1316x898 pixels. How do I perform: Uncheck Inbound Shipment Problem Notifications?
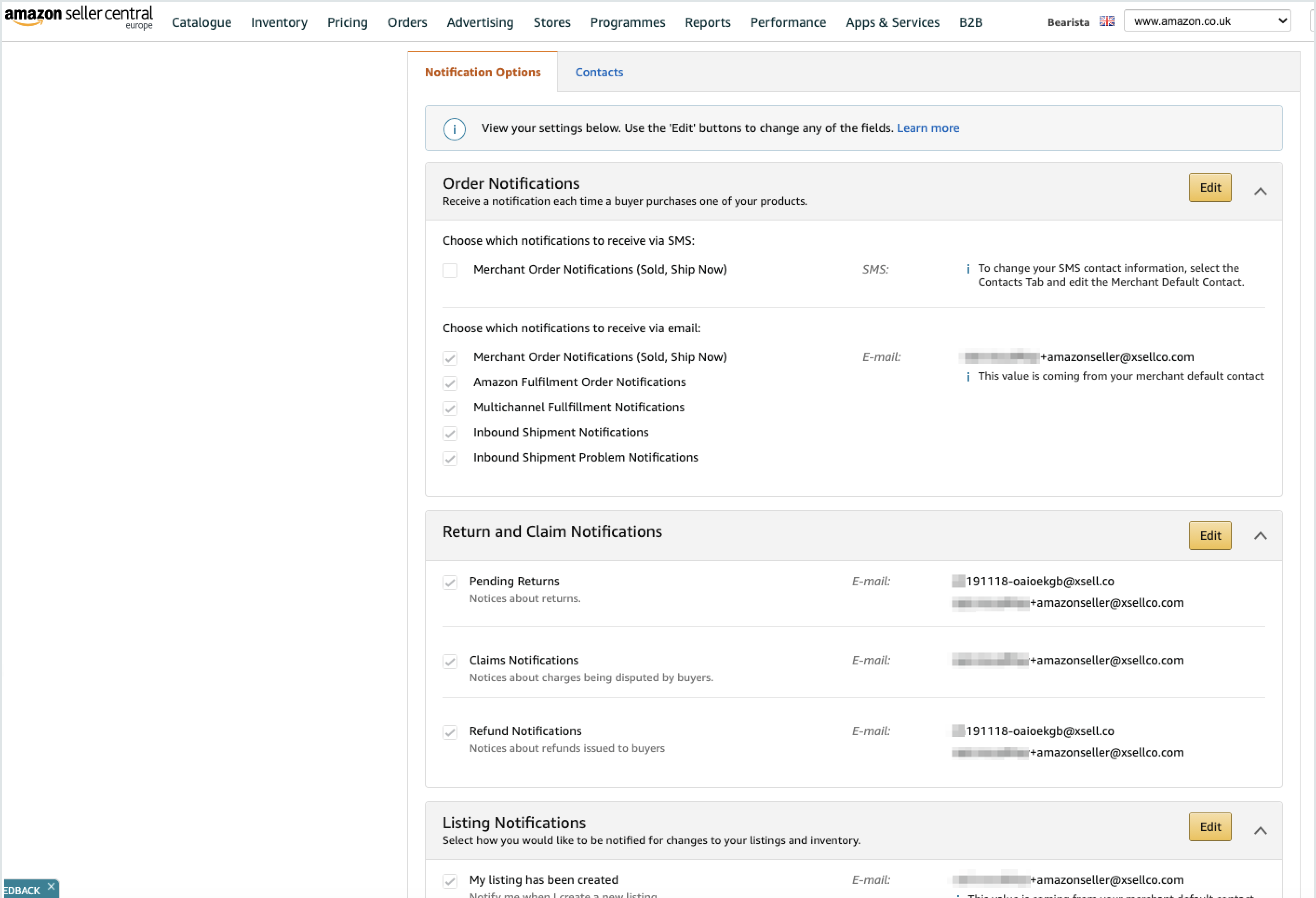(x=449, y=458)
